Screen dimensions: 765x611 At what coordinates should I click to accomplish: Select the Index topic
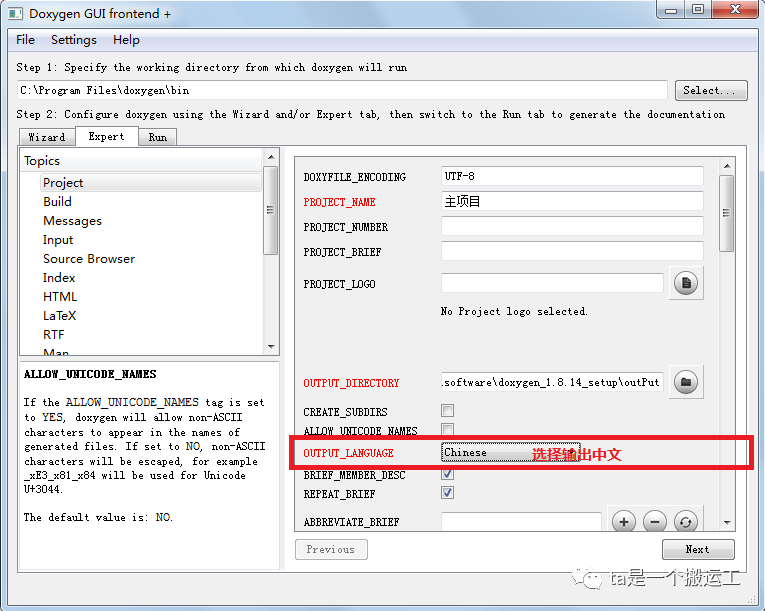pyautogui.click(x=59, y=278)
